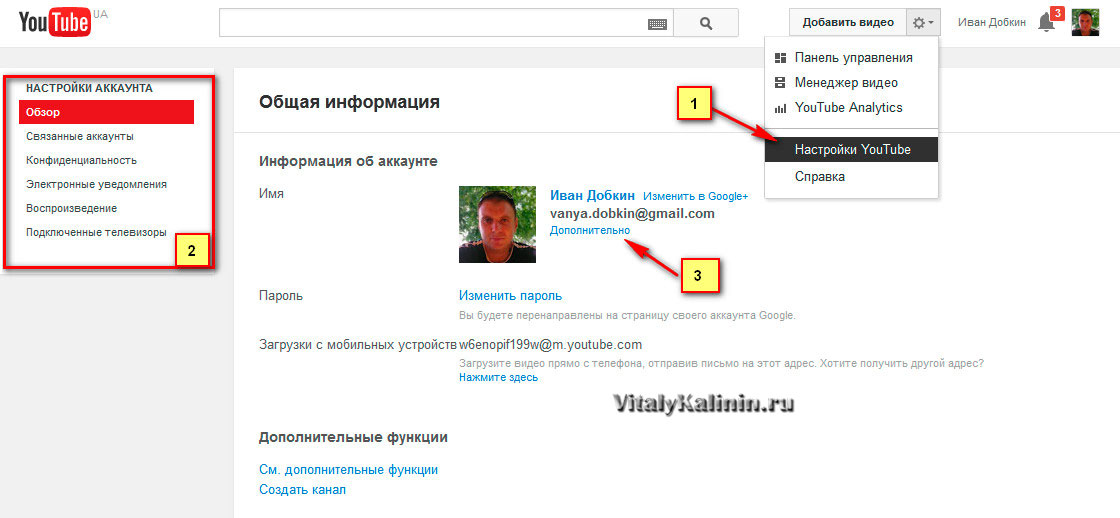Click the Добавить видео button
Viewport: 1120px width, 518px height.
tap(848, 22)
